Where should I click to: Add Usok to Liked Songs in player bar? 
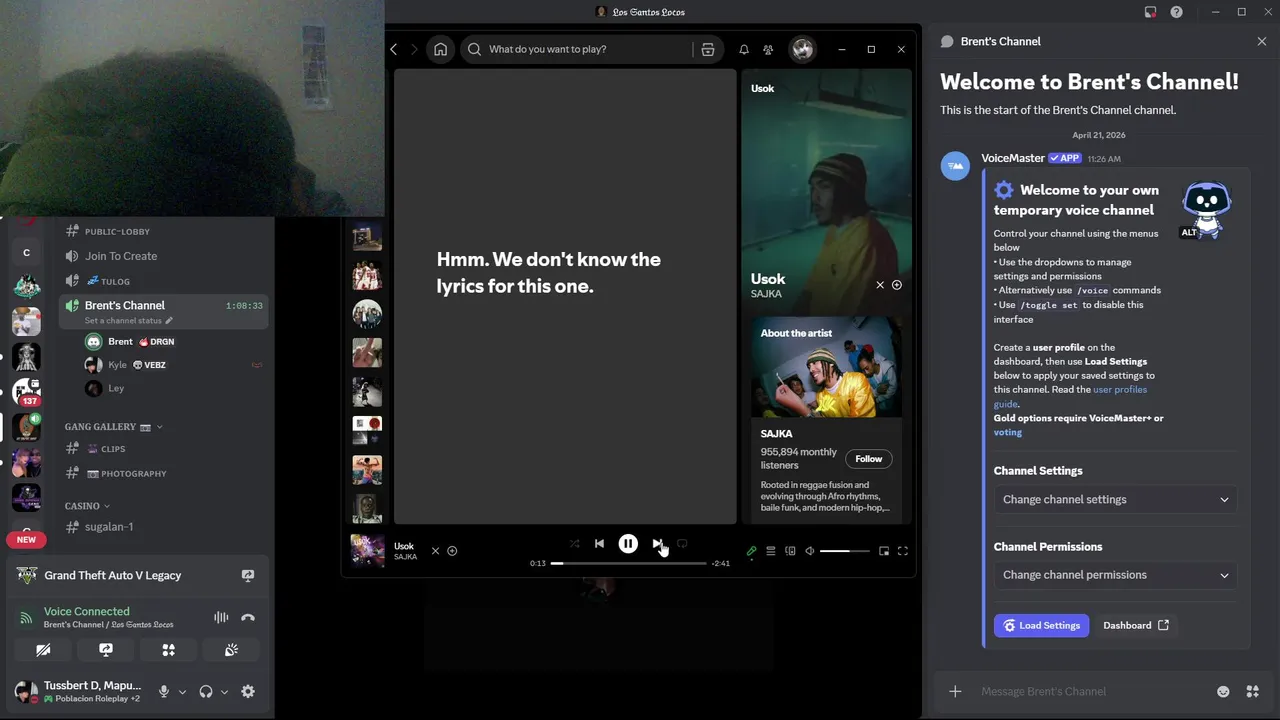452,551
